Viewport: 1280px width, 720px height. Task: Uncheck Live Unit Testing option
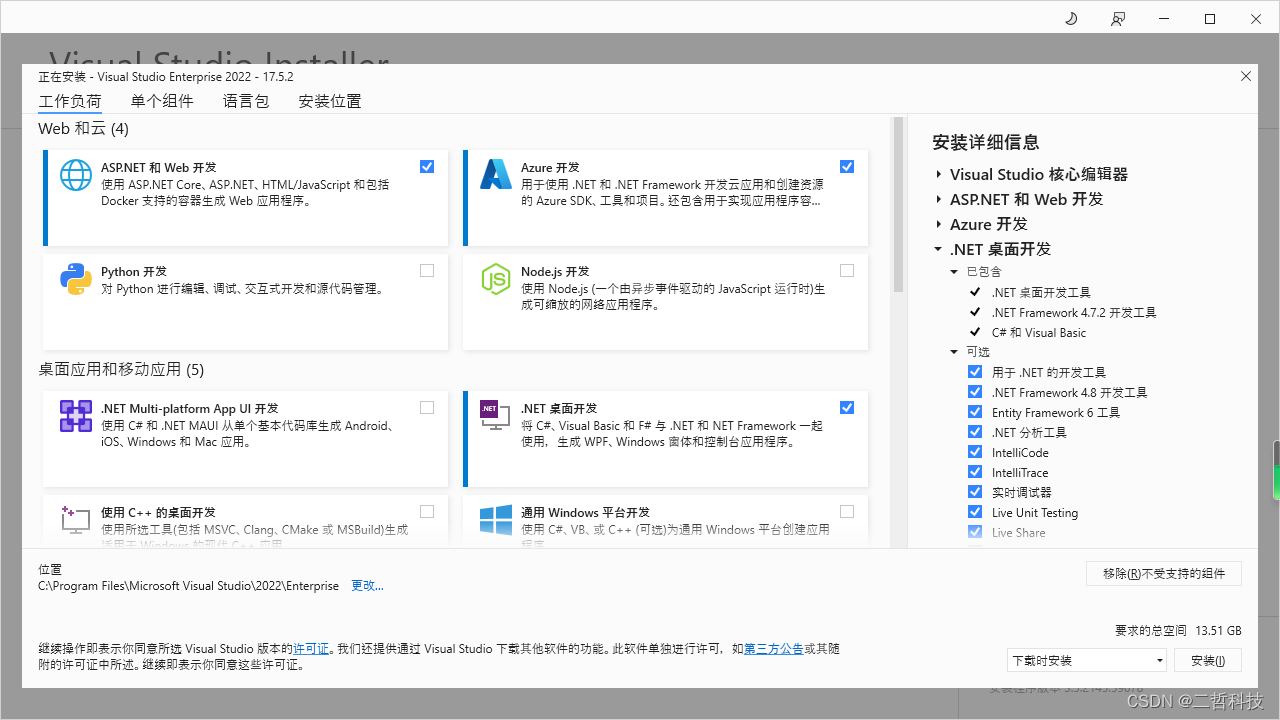coord(975,512)
